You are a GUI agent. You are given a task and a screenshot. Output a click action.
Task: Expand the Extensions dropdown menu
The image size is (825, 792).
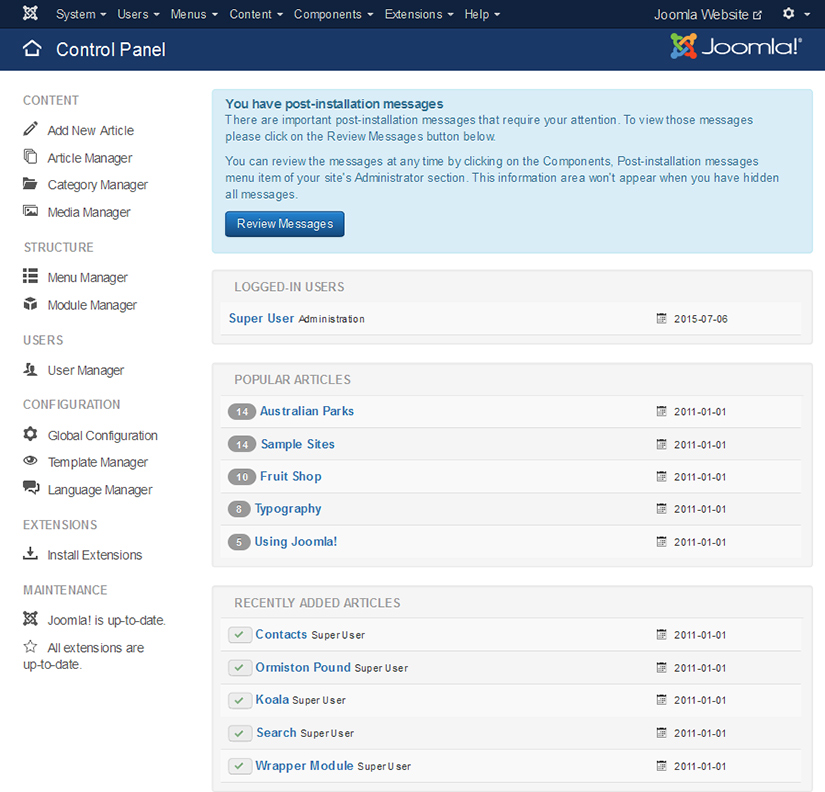pos(418,14)
